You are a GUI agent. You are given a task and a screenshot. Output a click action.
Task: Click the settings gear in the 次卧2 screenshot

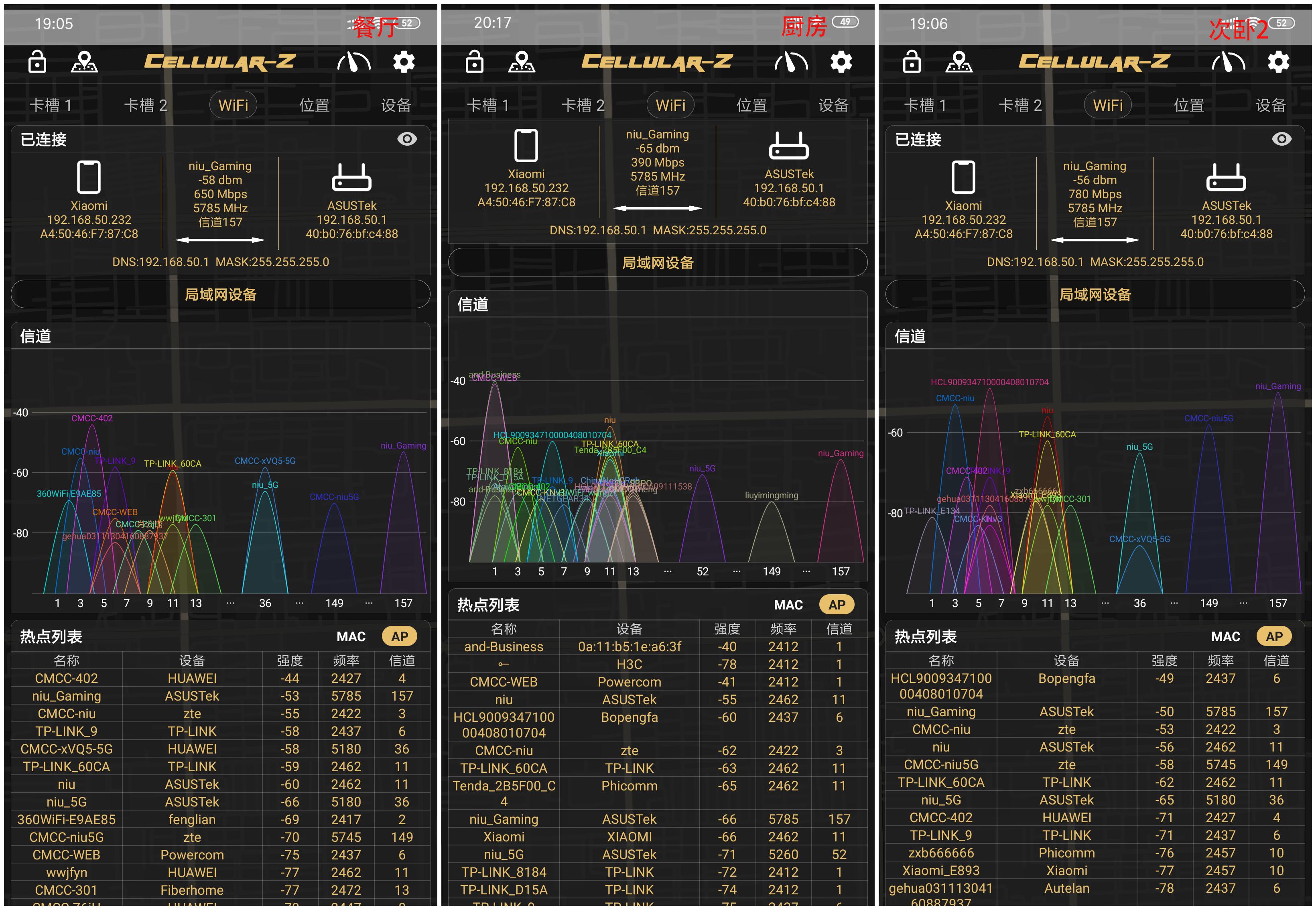click(x=1278, y=61)
